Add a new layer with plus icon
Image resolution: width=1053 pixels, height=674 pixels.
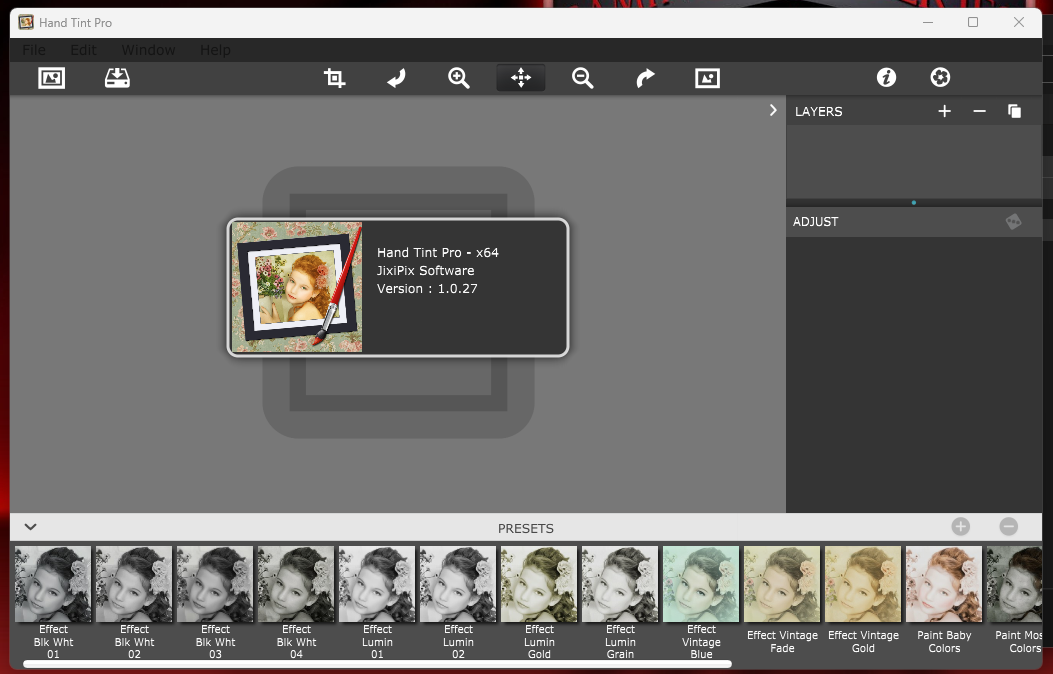[x=944, y=111]
